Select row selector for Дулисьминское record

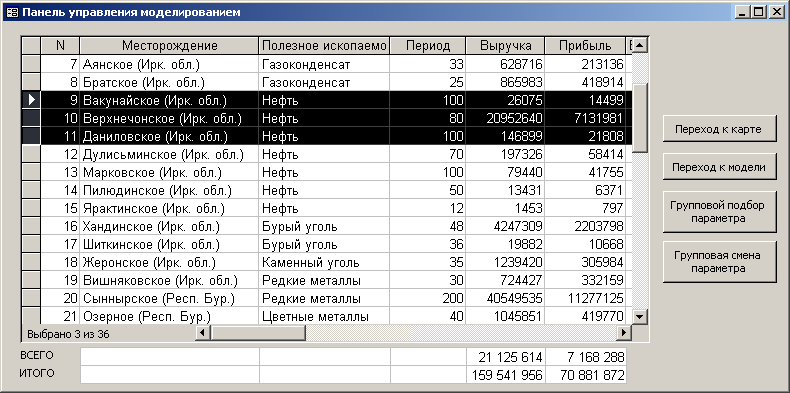pyautogui.click(x=31, y=154)
